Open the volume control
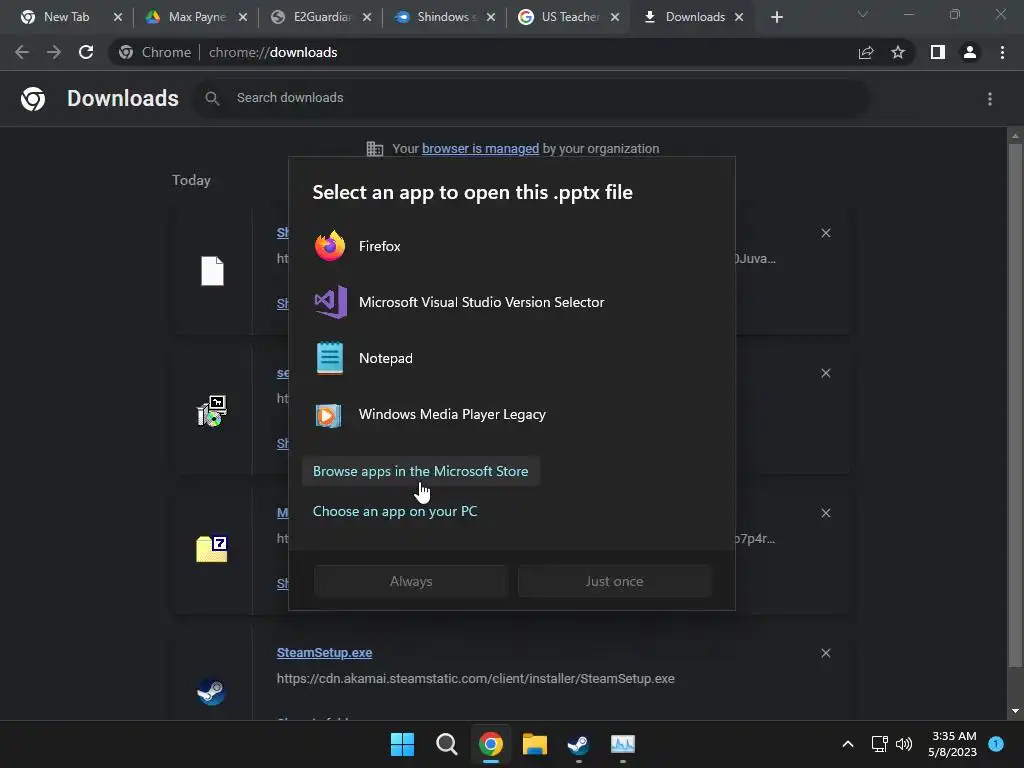 pos(904,744)
